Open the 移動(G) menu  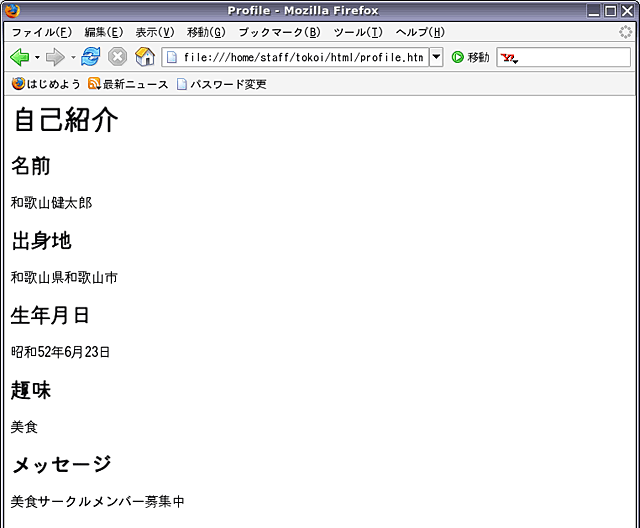[207, 32]
